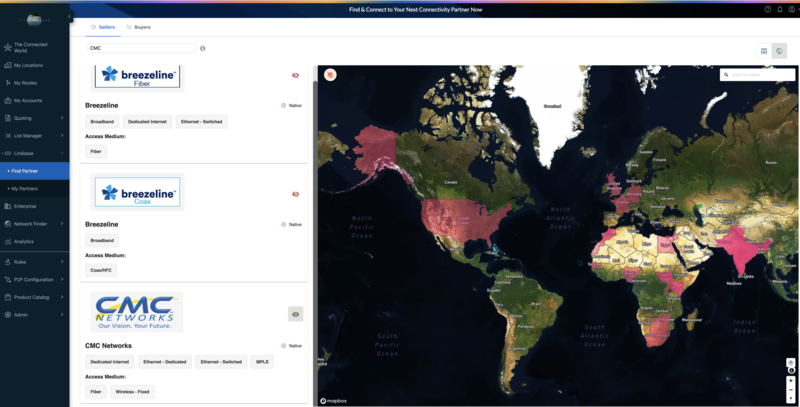Click MPLS tag on CMC Networks
800x407 pixels.
262,362
